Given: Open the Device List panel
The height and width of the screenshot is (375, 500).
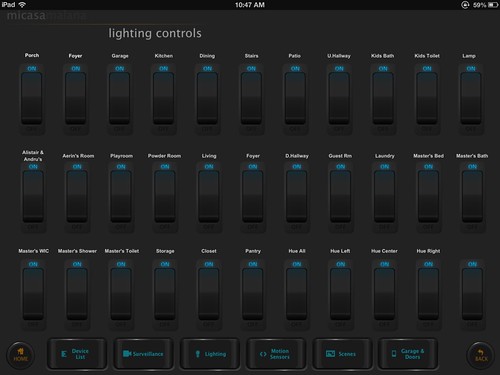Looking at the screenshot, I should tap(77, 354).
